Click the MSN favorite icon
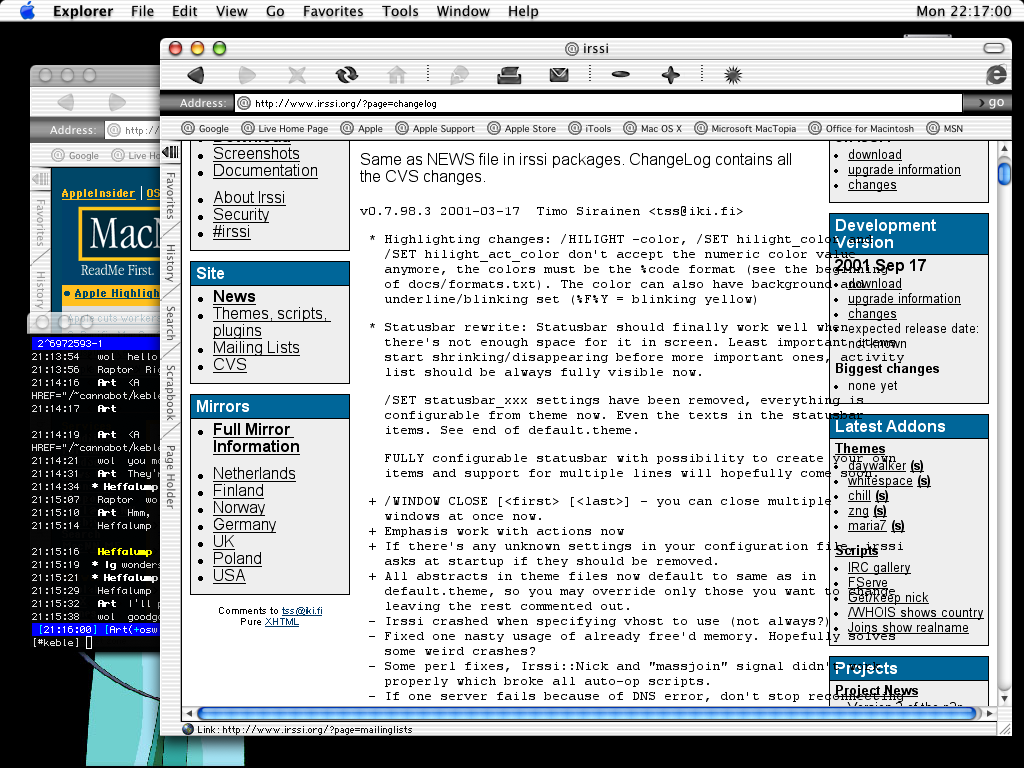Image resolution: width=1024 pixels, height=768 pixels. click(x=933, y=128)
